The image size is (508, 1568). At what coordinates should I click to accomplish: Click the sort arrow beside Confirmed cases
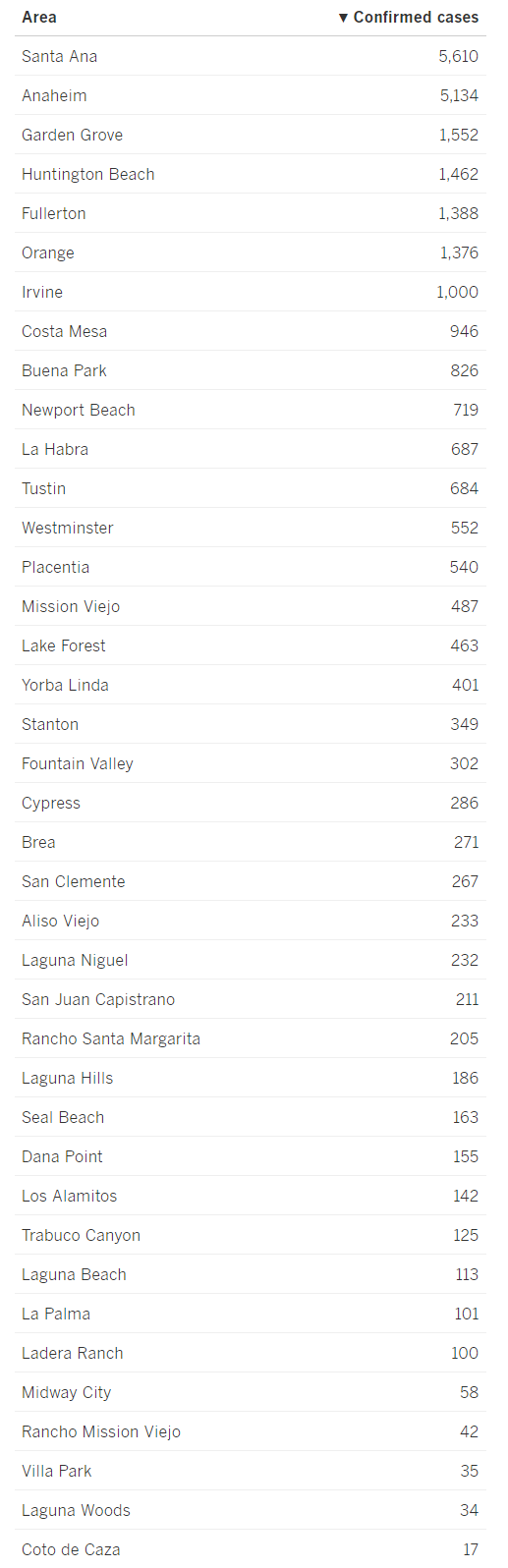coord(343,18)
